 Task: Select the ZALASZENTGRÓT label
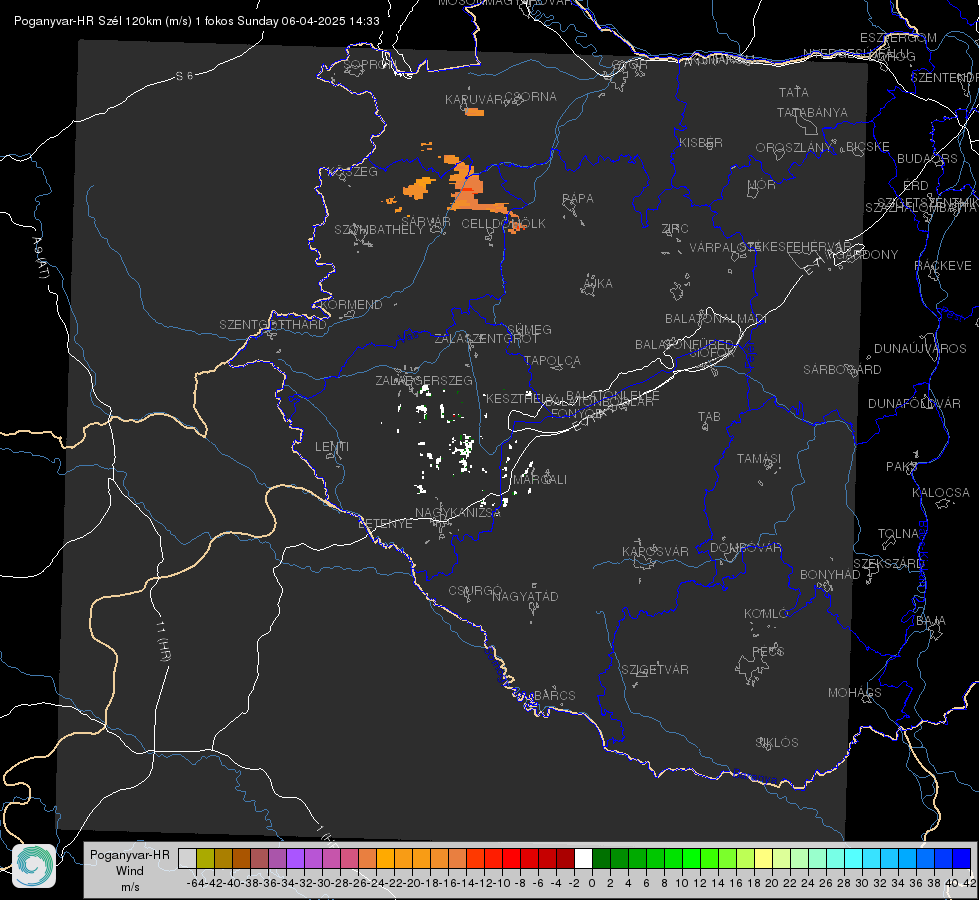click(x=486, y=339)
